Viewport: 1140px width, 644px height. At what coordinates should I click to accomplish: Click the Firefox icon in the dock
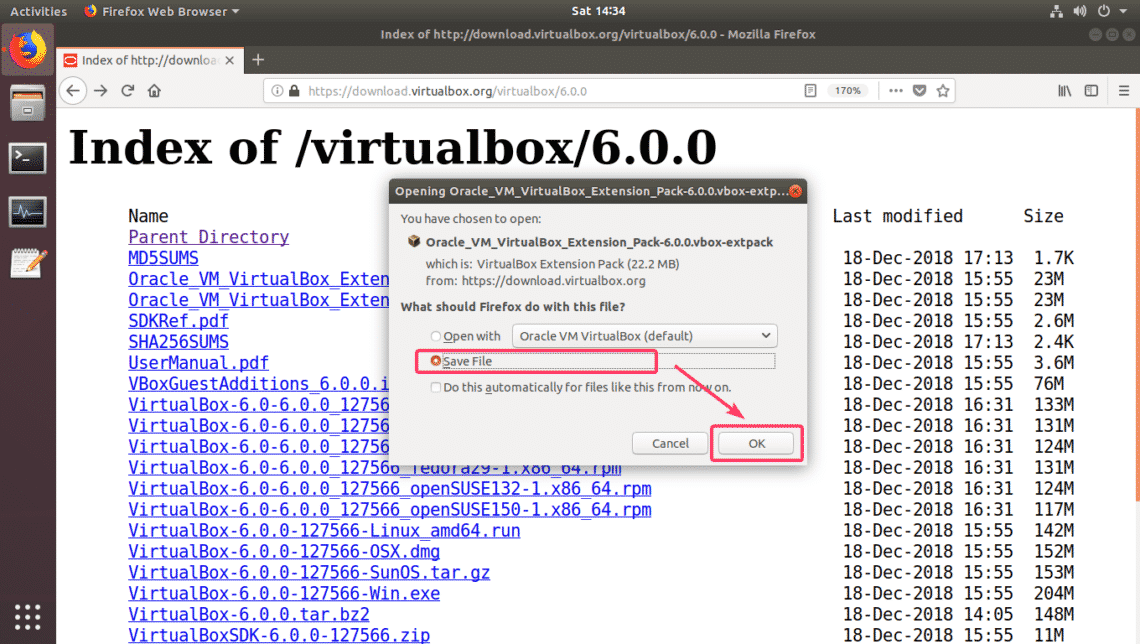pos(28,49)
